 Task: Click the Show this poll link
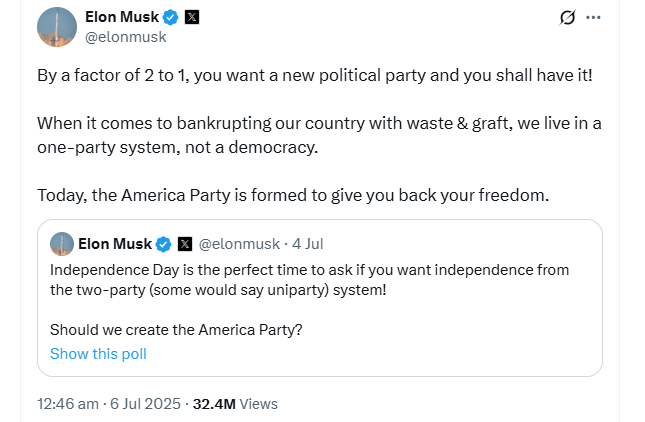click(98, 353)
